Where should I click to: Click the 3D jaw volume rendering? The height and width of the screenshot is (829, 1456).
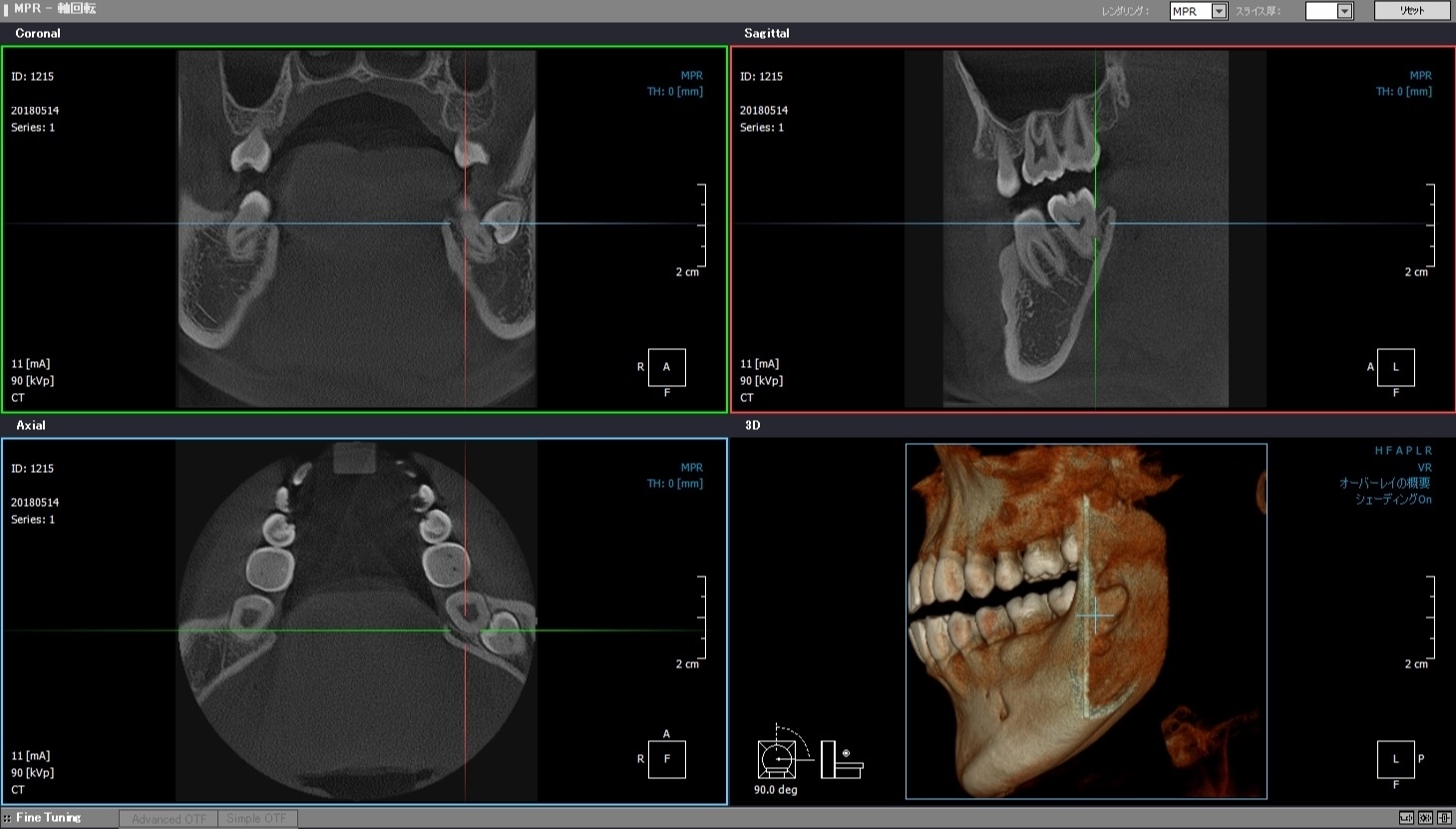(x=1086, y=622)
